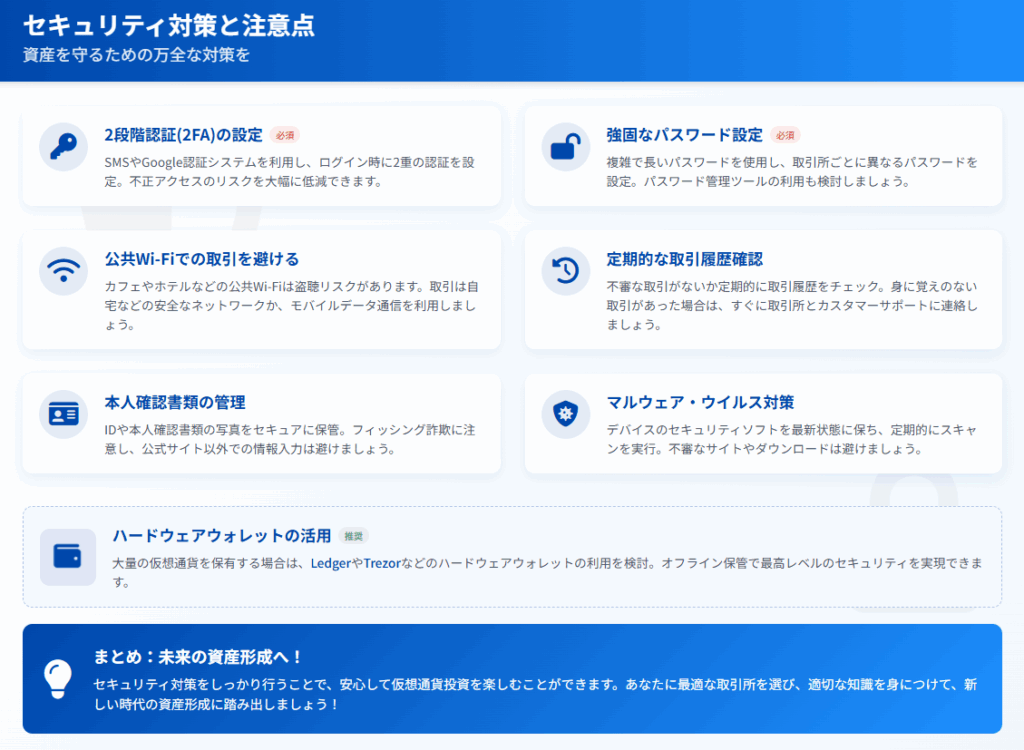The image size is (1024, 750).
Task: Select the 定期的な取引履歴確認 heading
Action: tap(684, 259)
